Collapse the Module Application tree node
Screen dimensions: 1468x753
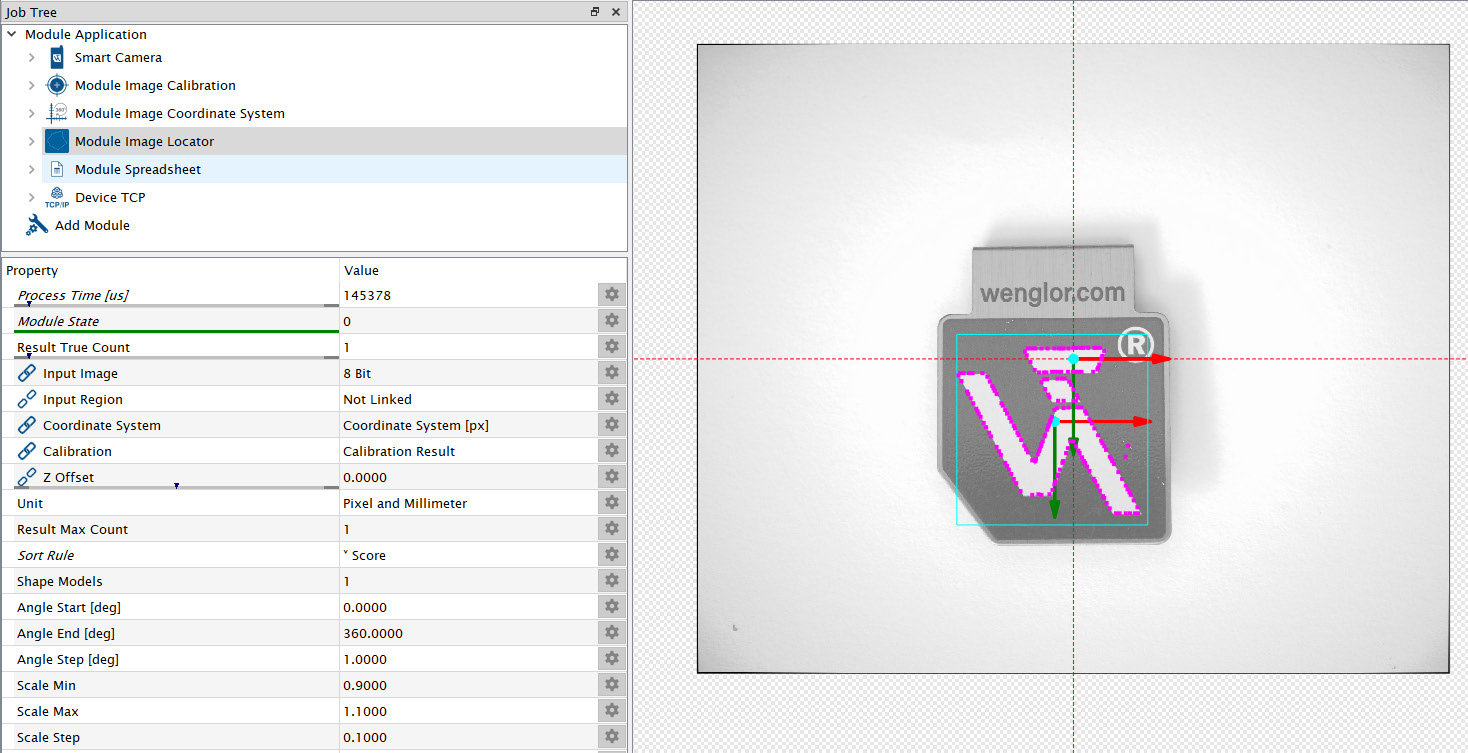(12, 34)
